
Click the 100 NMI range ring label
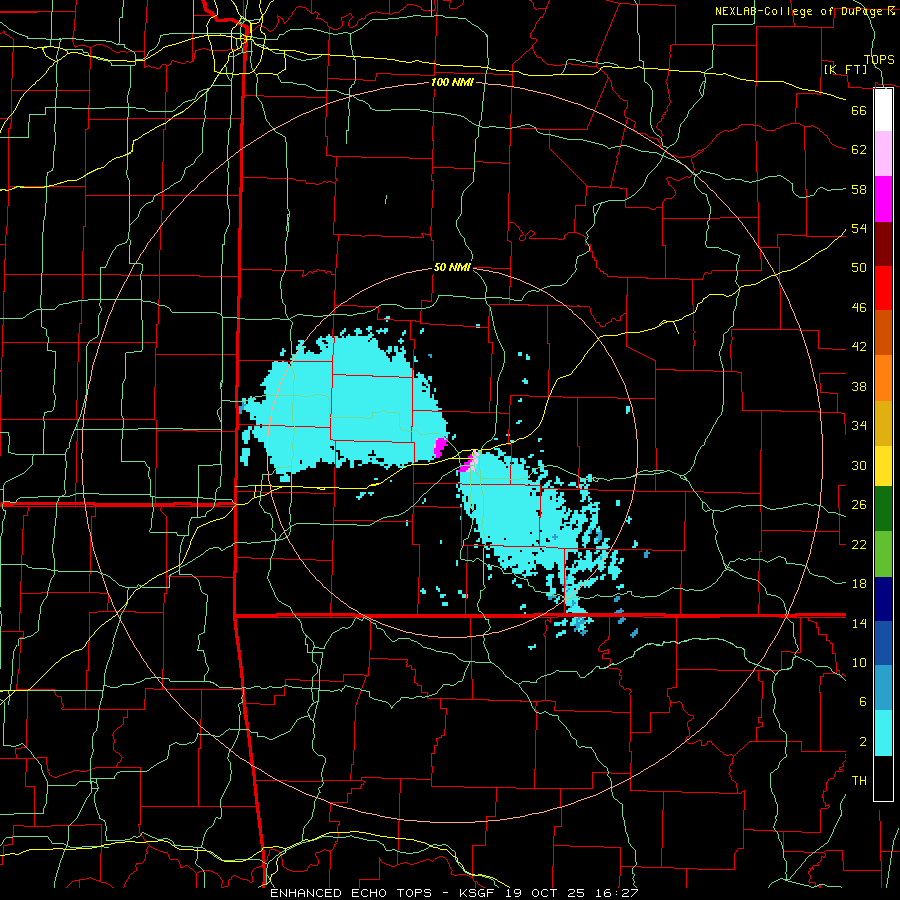pos(452,82)
